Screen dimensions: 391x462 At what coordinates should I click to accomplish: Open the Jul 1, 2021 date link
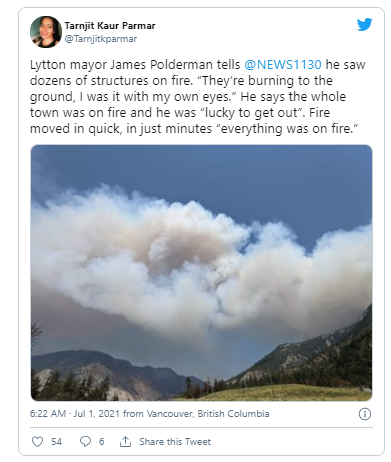pos(96,414)
